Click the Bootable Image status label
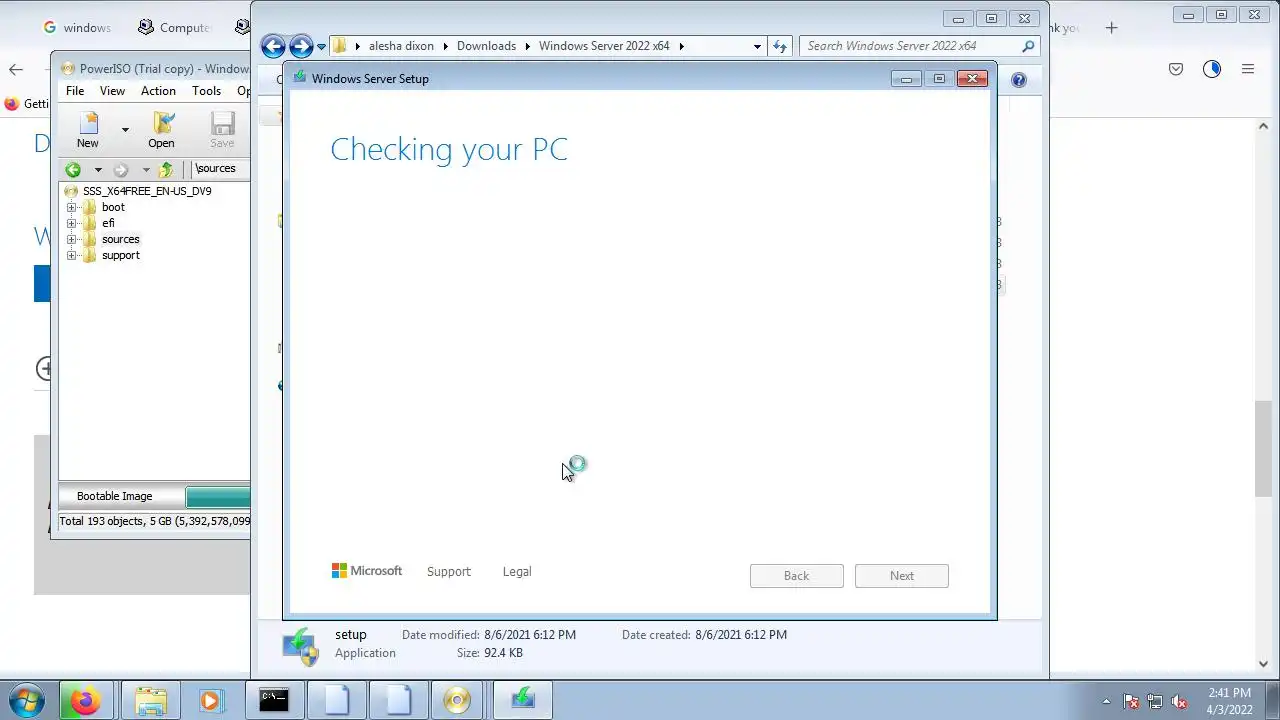Screen dimensions: 1280x720 click(x=115, y=496)
